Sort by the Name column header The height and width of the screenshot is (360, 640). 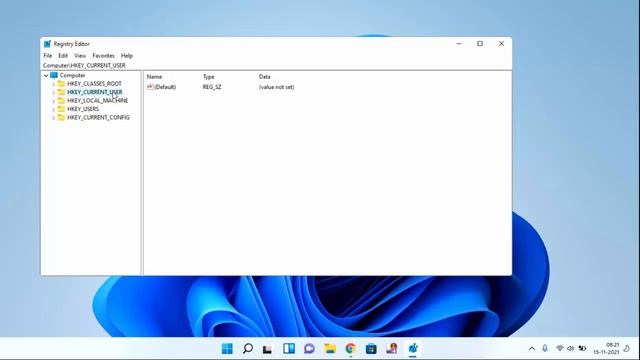coord(154,77)
